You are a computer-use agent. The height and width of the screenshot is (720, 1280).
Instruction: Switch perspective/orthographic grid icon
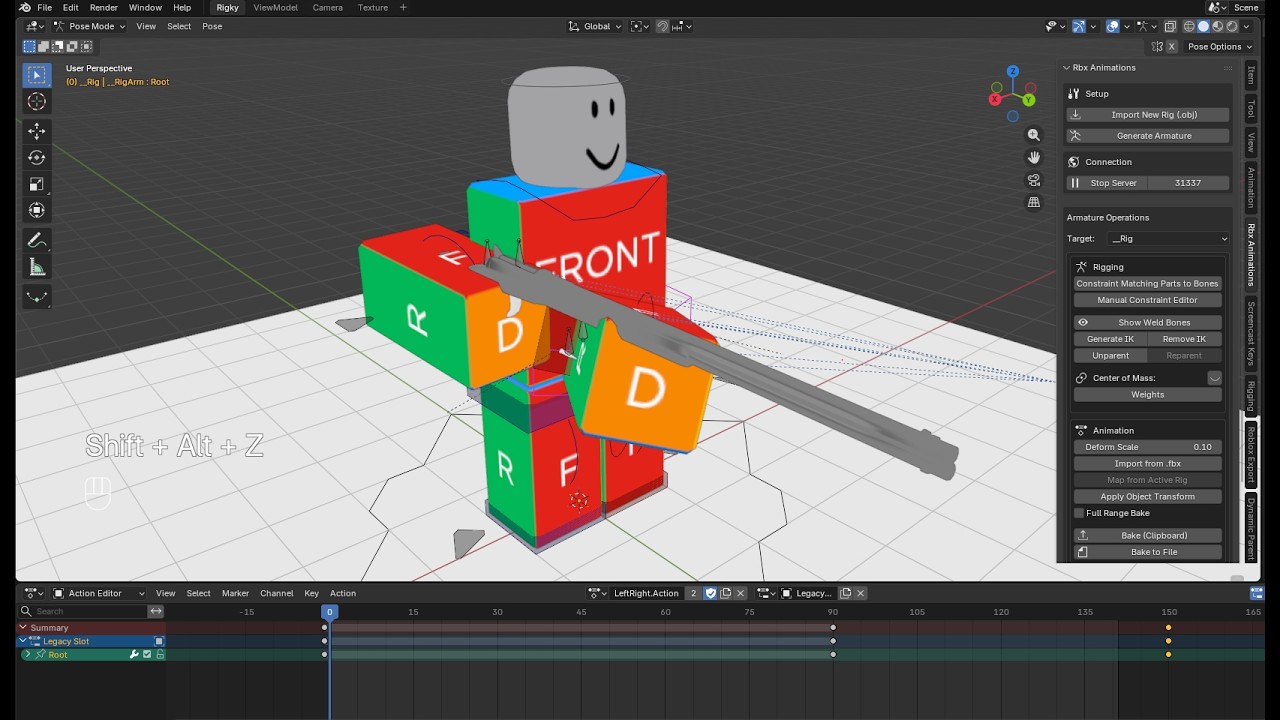(1034, 202)
